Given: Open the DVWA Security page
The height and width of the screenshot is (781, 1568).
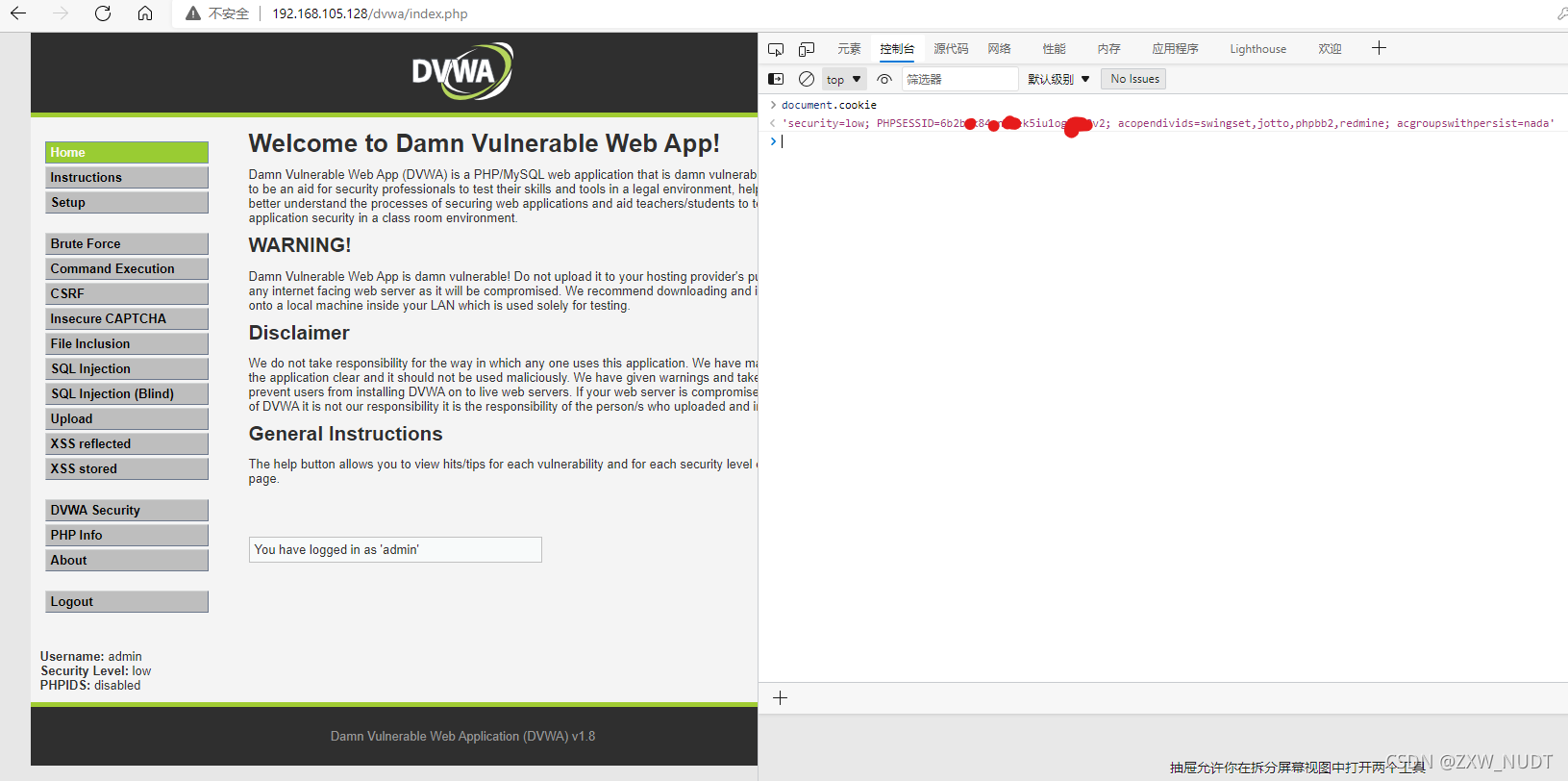Looking at the screenshot, I should point(127,510).
